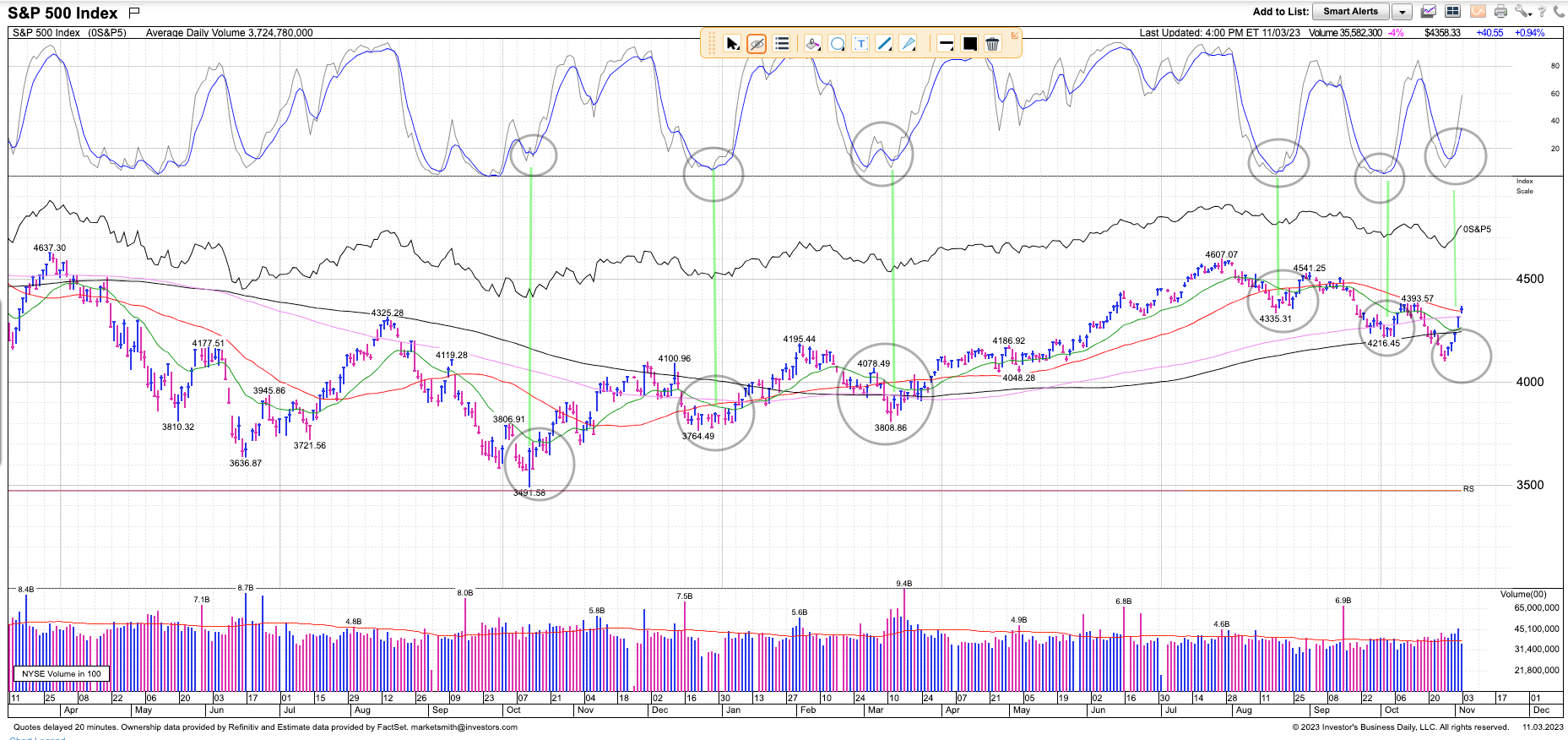Click the 4325.28 price label
Viewport: 1568px width, 740px height.
[388, 313]
